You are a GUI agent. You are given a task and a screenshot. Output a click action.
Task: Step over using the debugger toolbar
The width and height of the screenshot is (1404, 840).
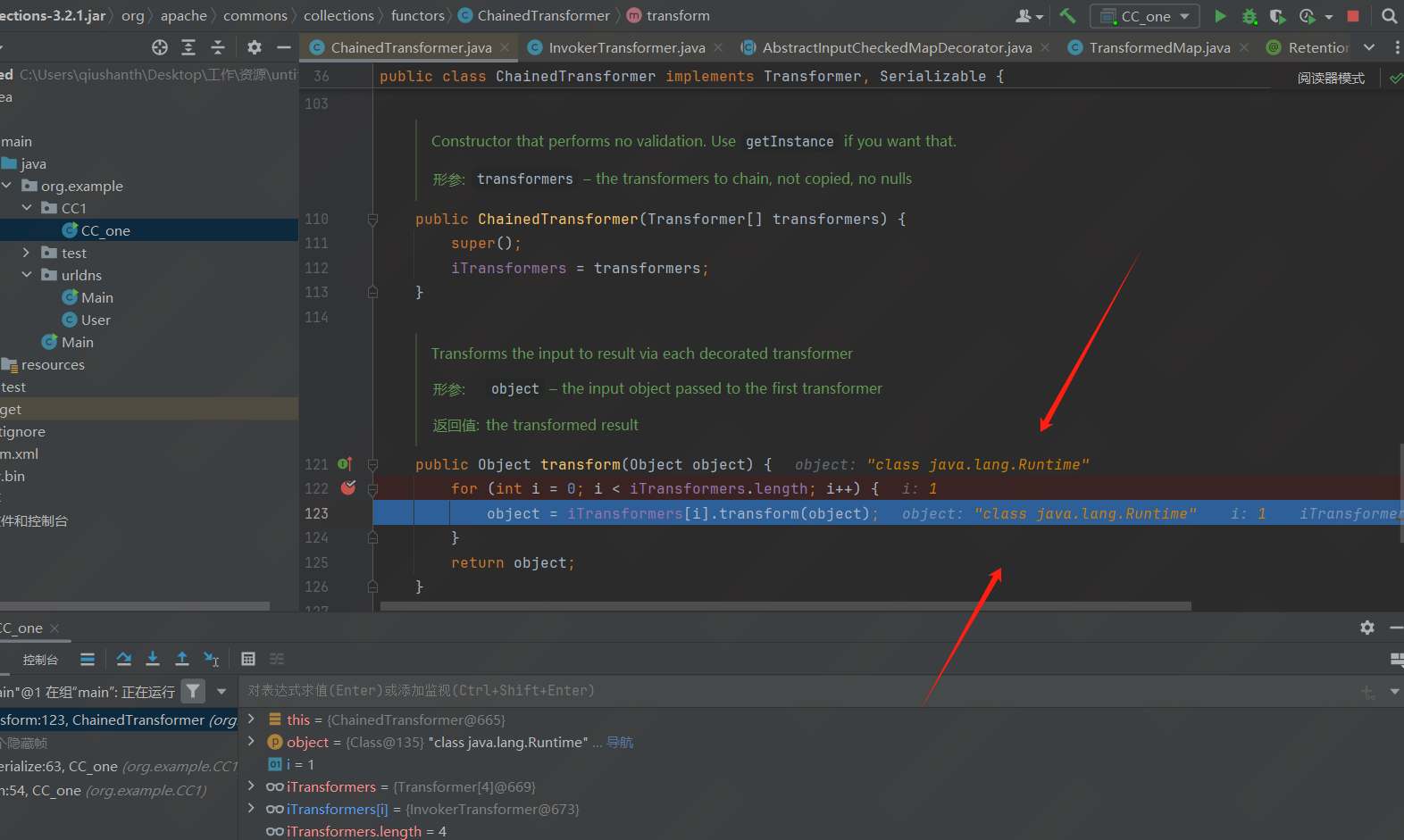pos(124,659)
